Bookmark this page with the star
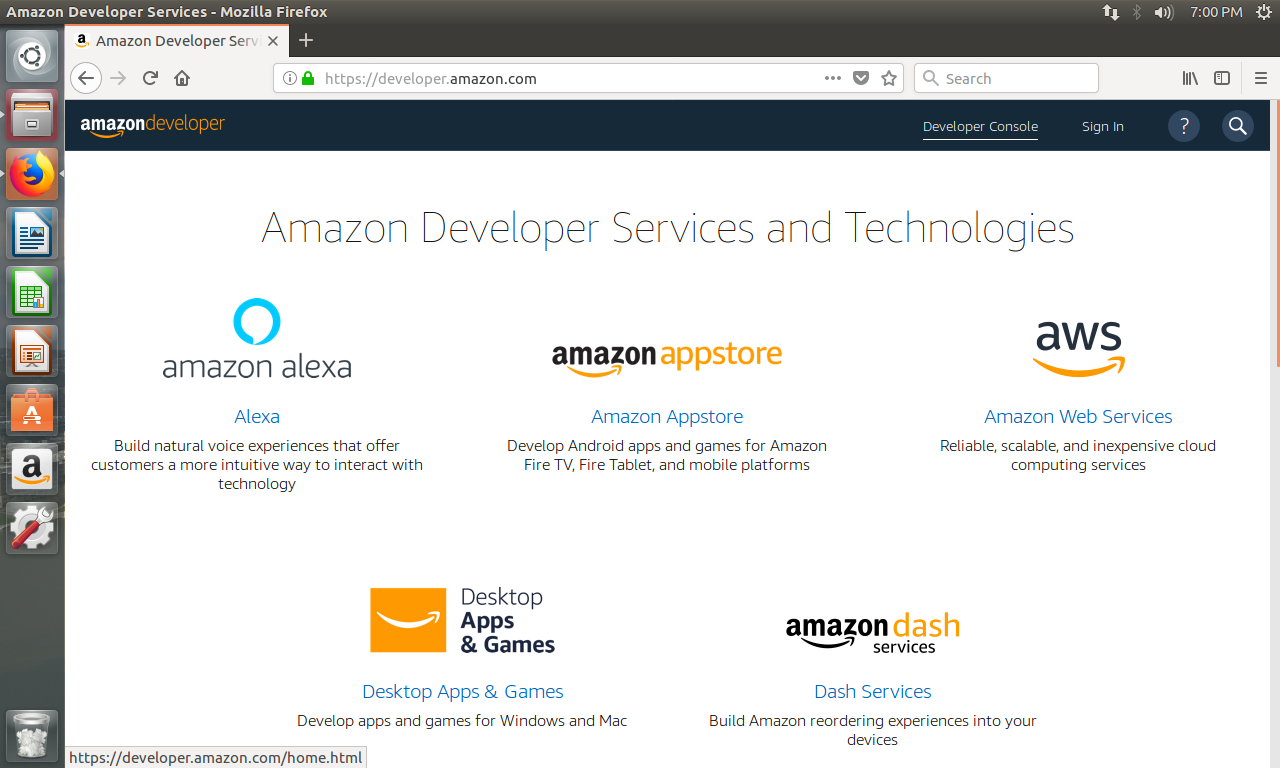1280x768 pixels. 889,78
